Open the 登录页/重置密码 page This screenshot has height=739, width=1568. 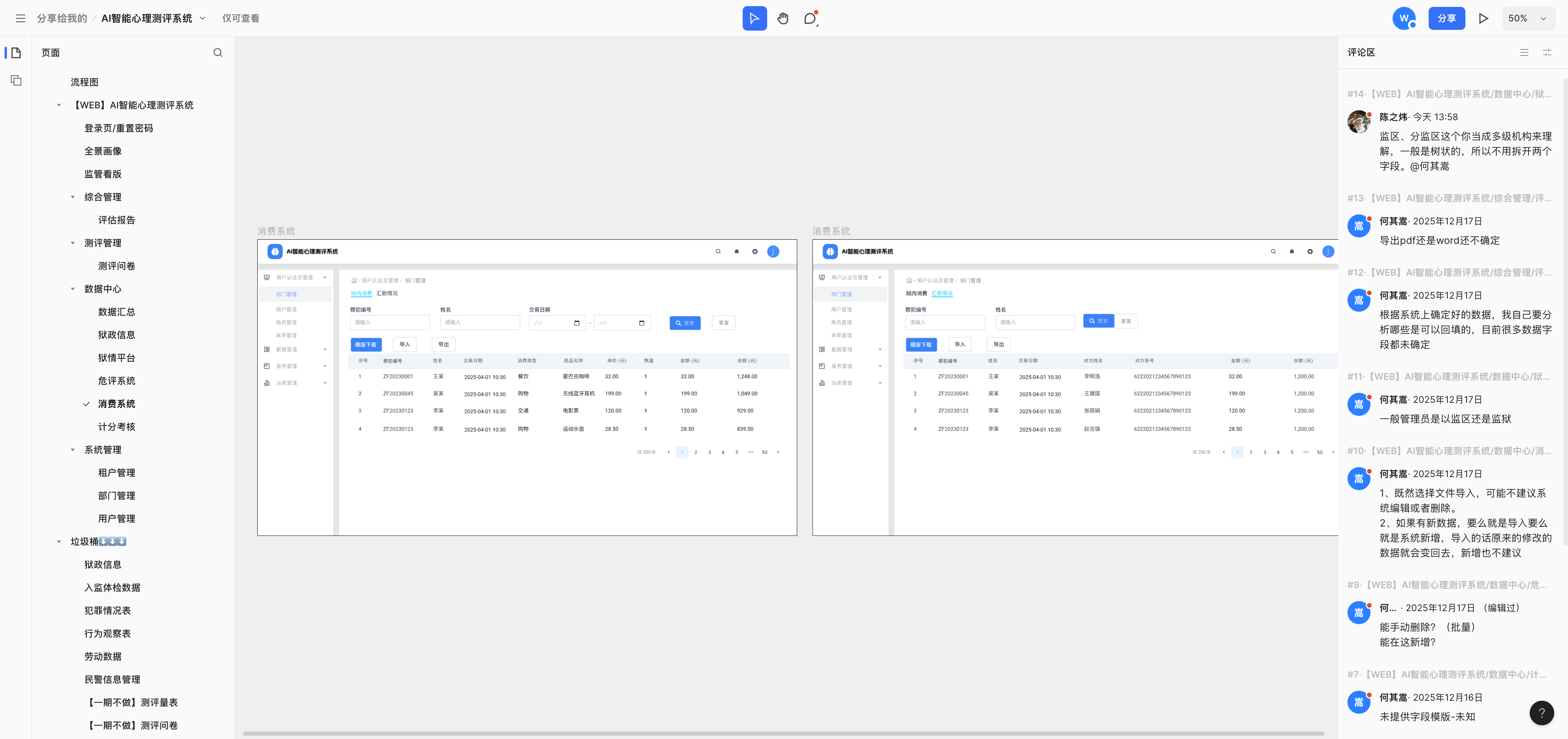coord(119,128)
